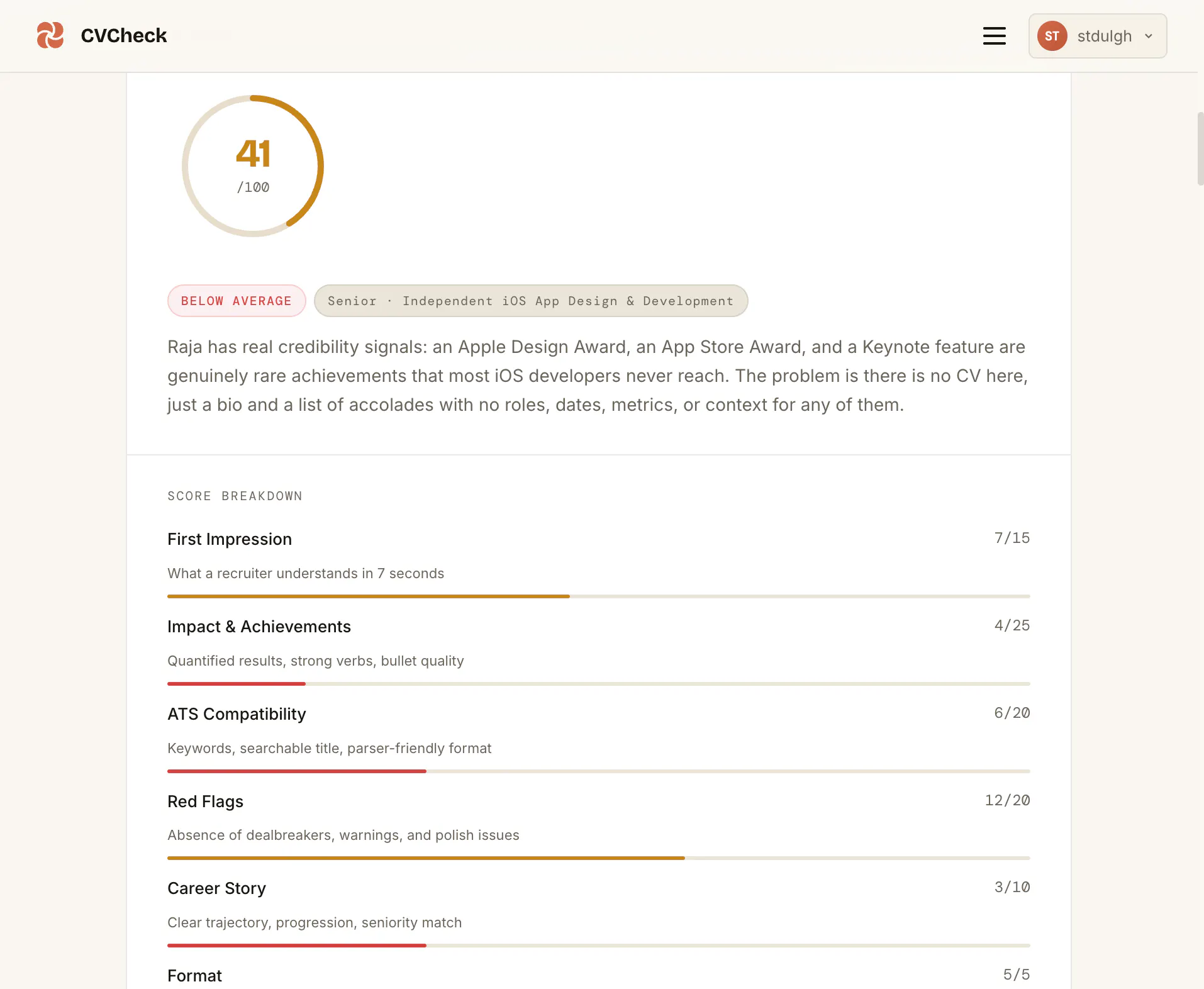Click the 12/20 score value

(x=1007, y=800)
